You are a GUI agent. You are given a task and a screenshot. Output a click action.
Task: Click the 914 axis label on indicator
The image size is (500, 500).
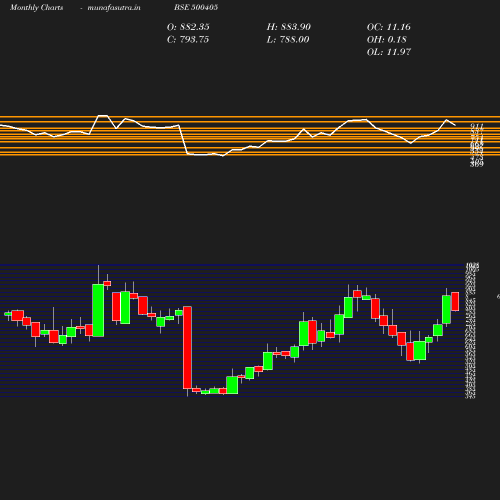tap(476, 126)
